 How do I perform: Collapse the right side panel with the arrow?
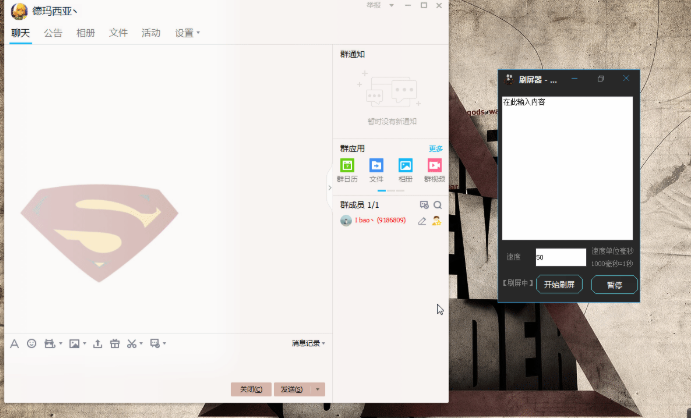point(329,188)
